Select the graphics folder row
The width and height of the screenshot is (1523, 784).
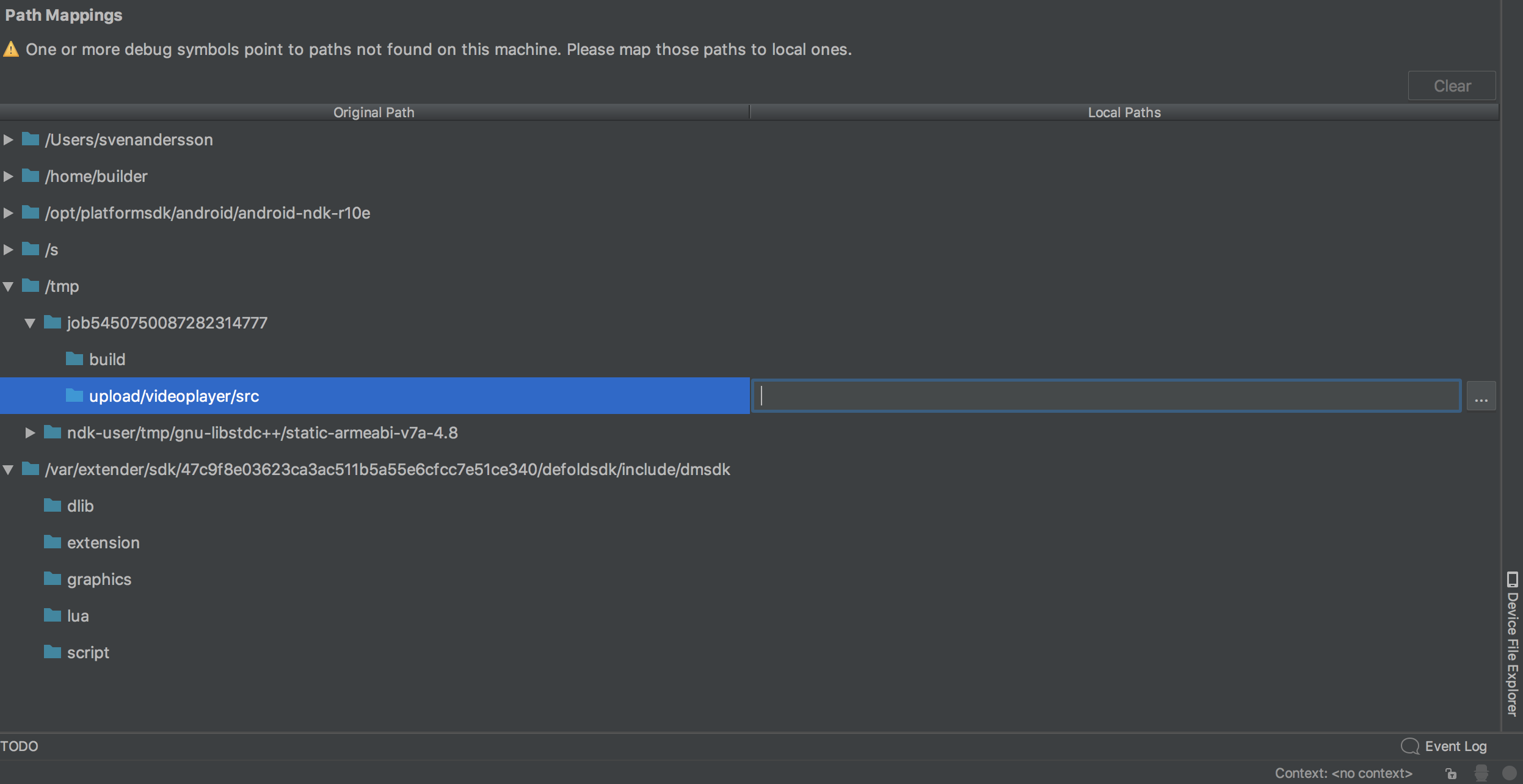click(x=99, y=579)
